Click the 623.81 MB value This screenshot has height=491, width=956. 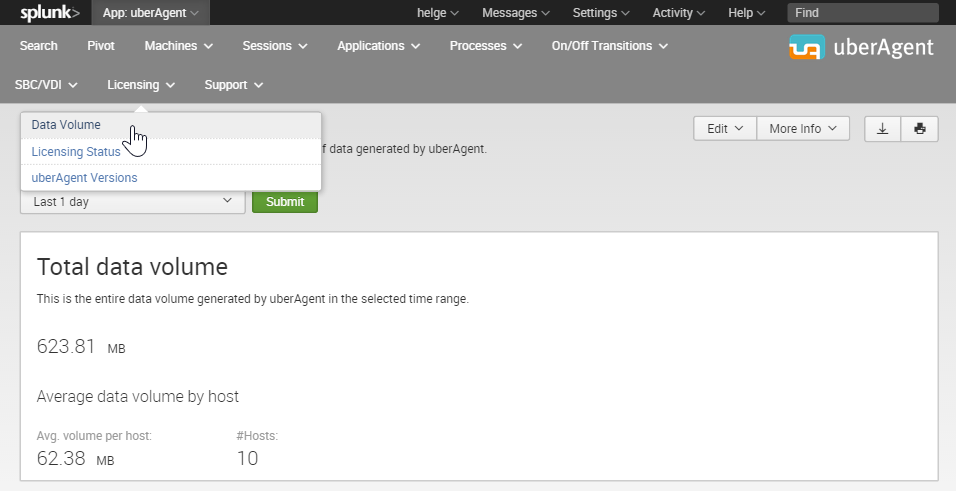coord(81,346)
